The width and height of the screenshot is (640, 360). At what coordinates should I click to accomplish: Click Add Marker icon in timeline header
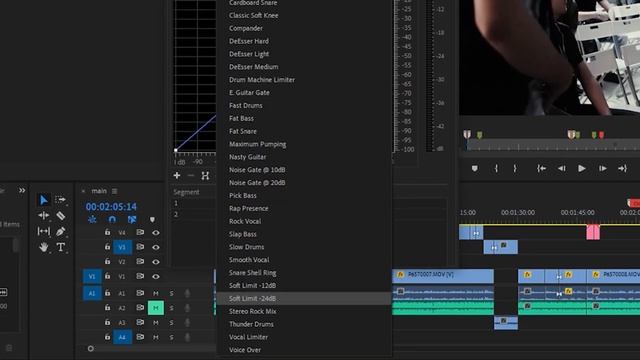pos(152,220)
